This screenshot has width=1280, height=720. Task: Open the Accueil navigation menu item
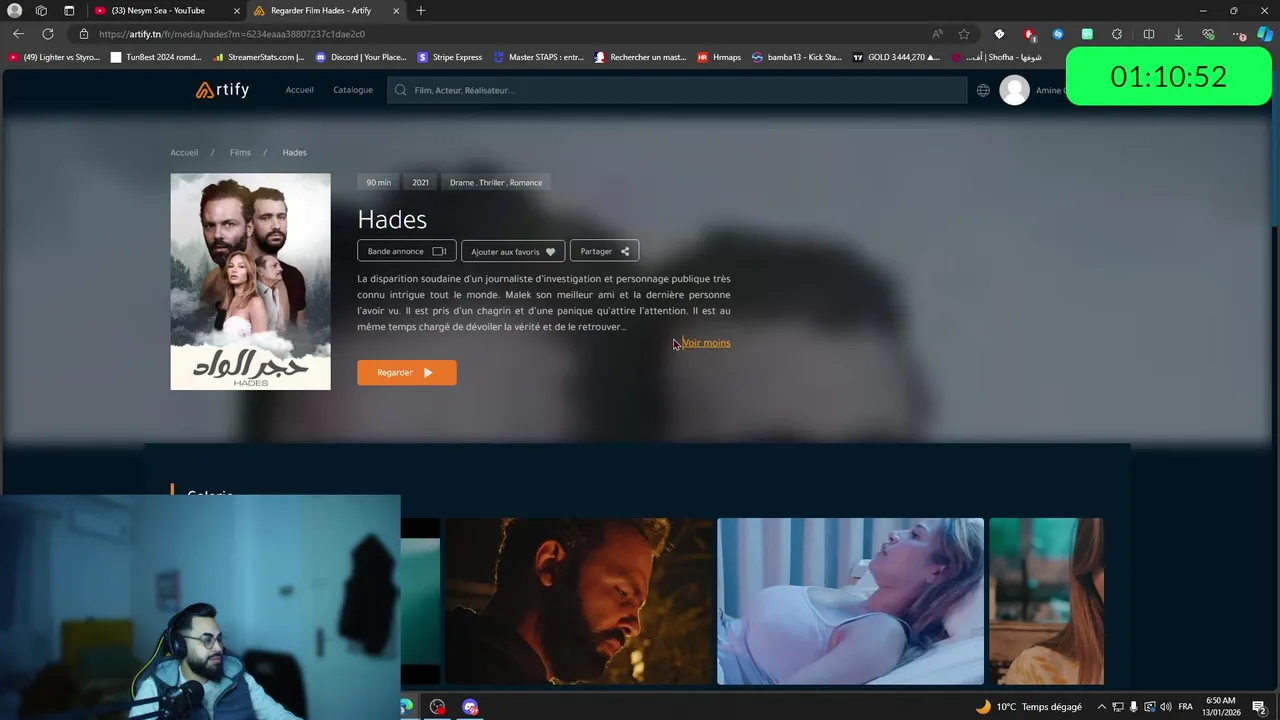click(x=299, y=90)
